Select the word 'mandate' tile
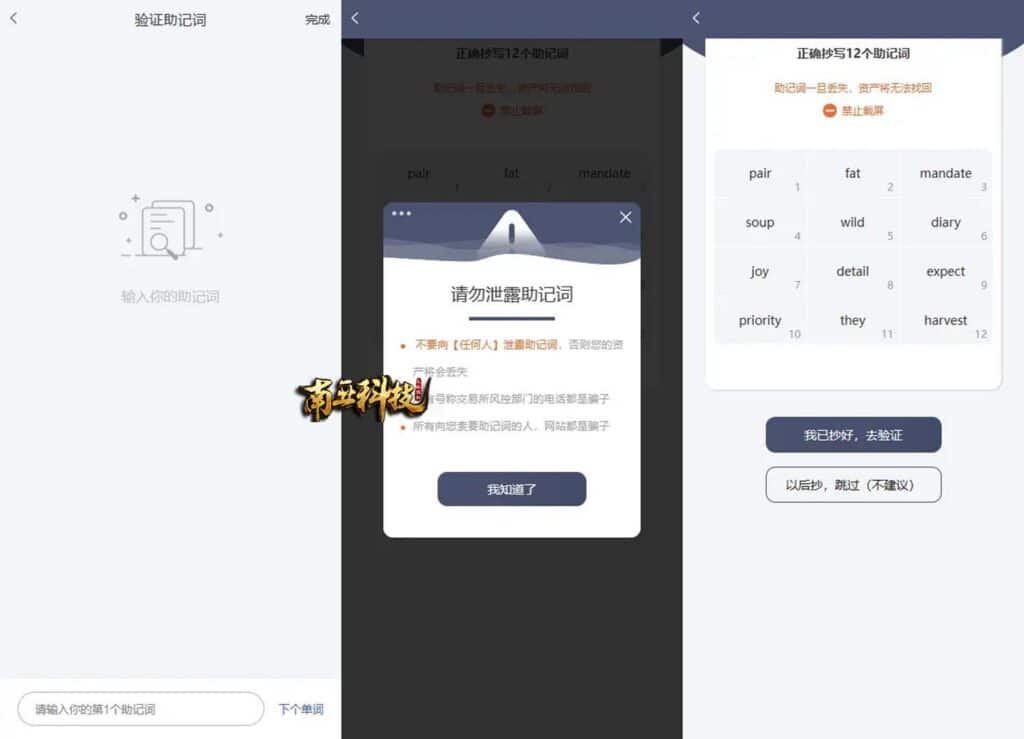Screen dimensions: 1024x739 (946, 174)
